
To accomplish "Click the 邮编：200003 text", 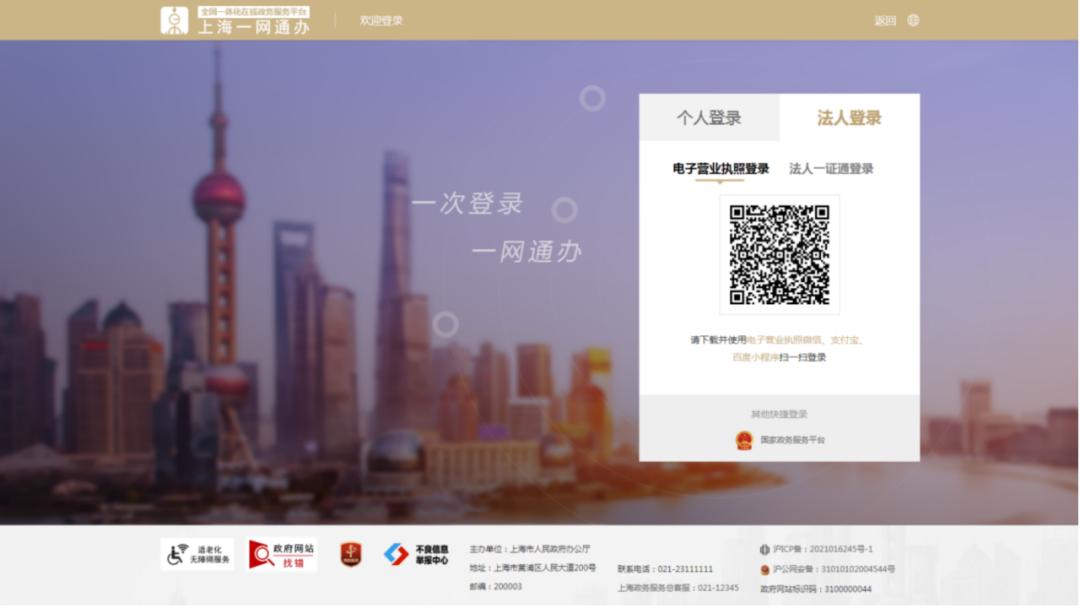I will [495, 587].
